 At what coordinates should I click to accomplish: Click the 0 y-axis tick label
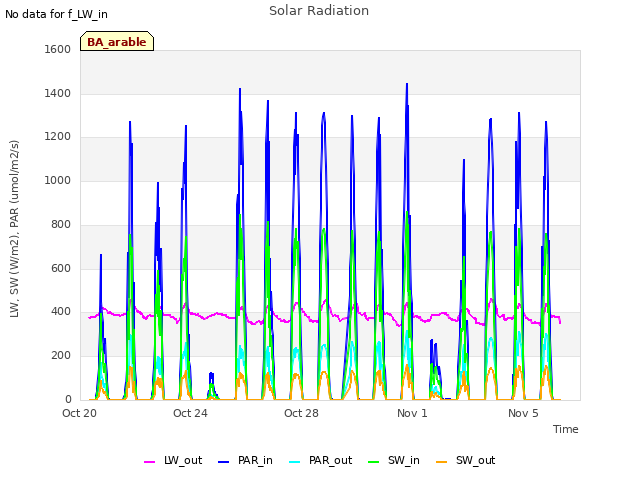[x=68, y=400]
